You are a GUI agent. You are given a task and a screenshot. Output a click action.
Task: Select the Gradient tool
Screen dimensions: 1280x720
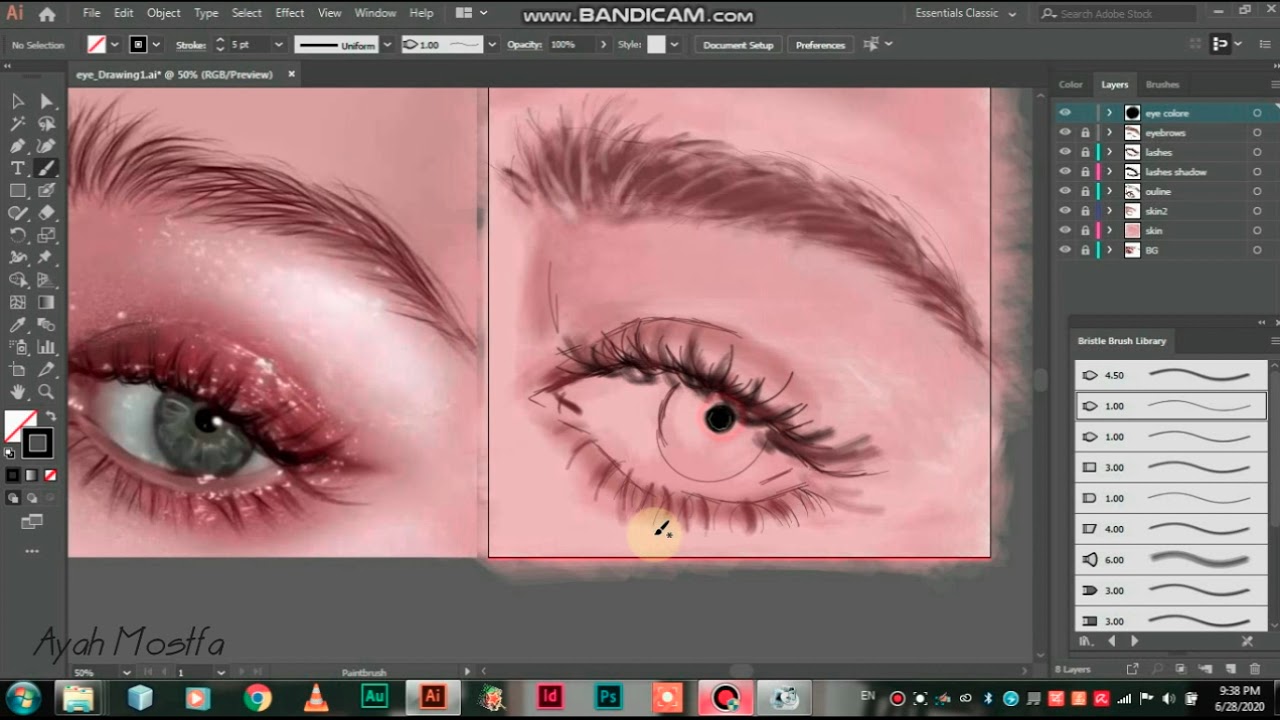click(x=46, y=302)
